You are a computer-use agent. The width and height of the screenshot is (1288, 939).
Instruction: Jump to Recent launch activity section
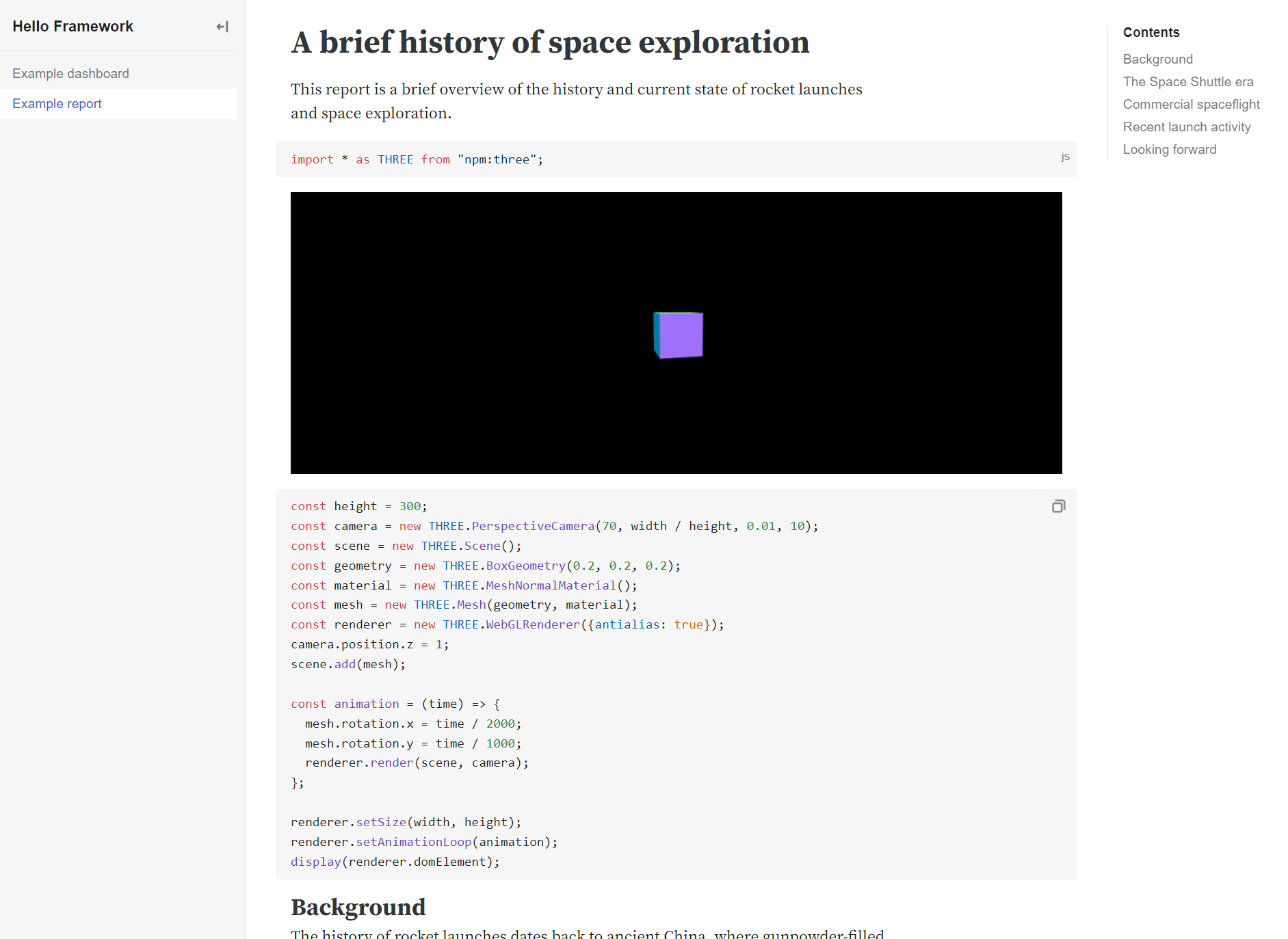tap(1187, 127)
